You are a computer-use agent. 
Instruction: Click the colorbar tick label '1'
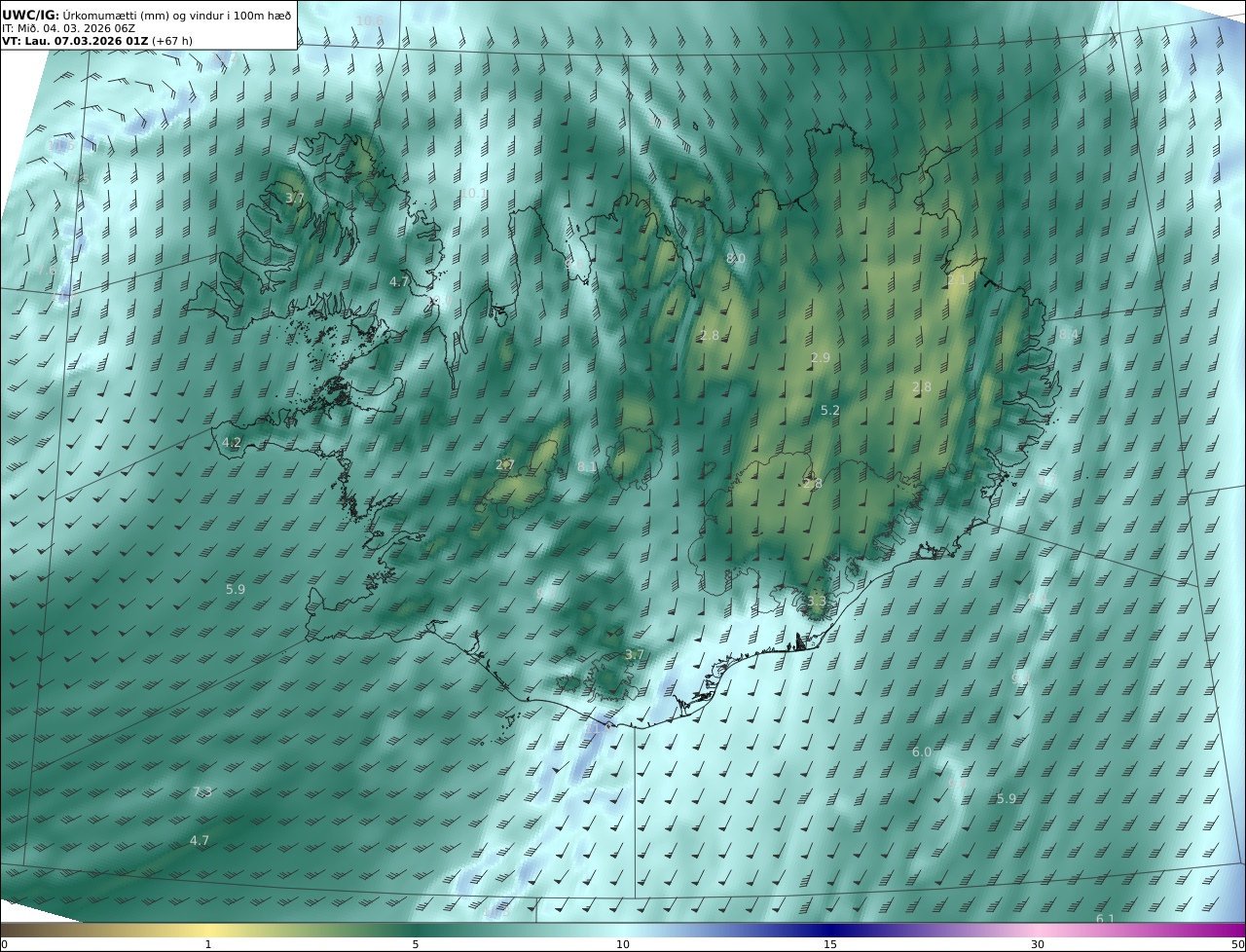click(208, 944)
